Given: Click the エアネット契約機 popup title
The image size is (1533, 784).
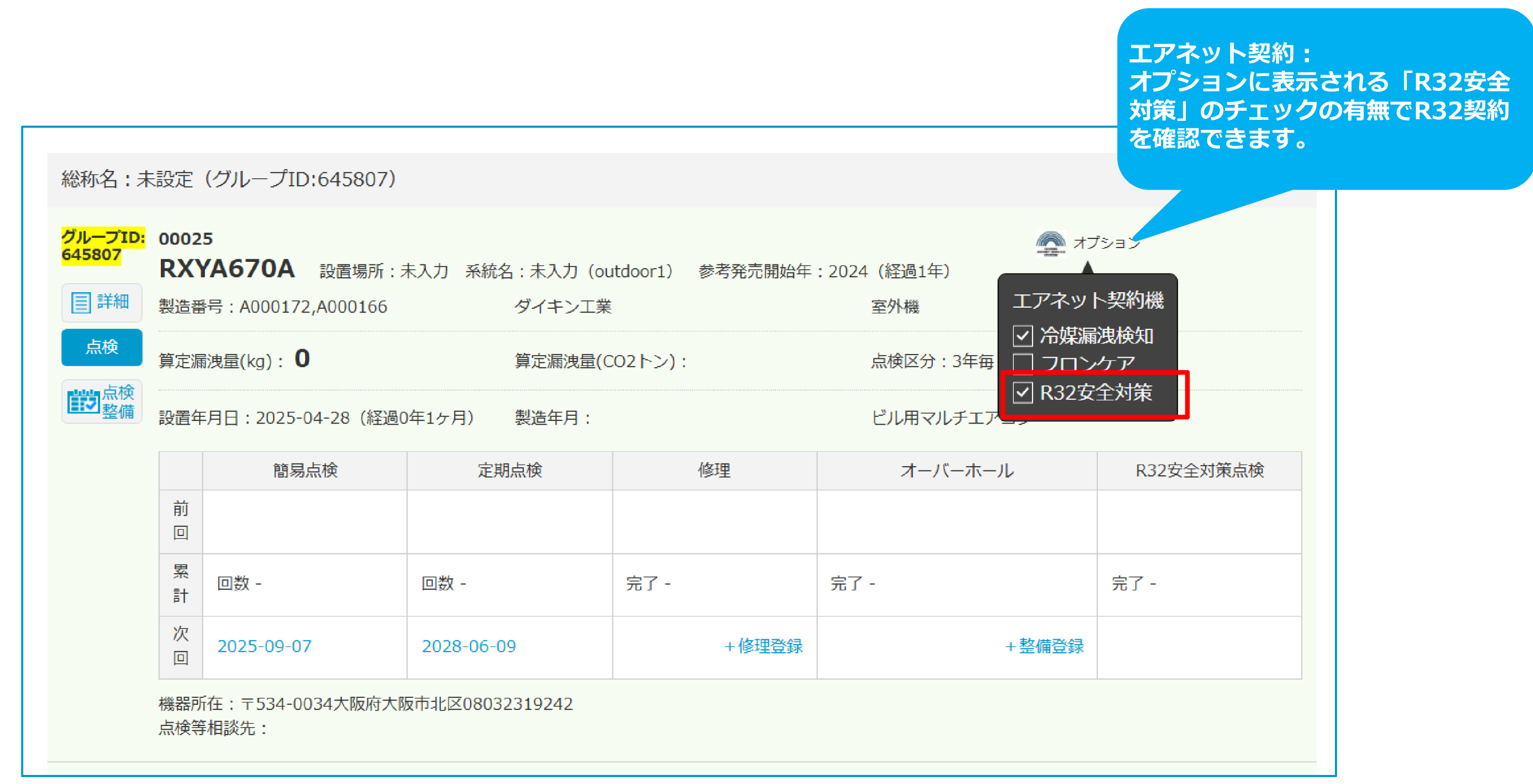Looking at the screenshot, I should pyautogui.click(x=1087, y=300).
